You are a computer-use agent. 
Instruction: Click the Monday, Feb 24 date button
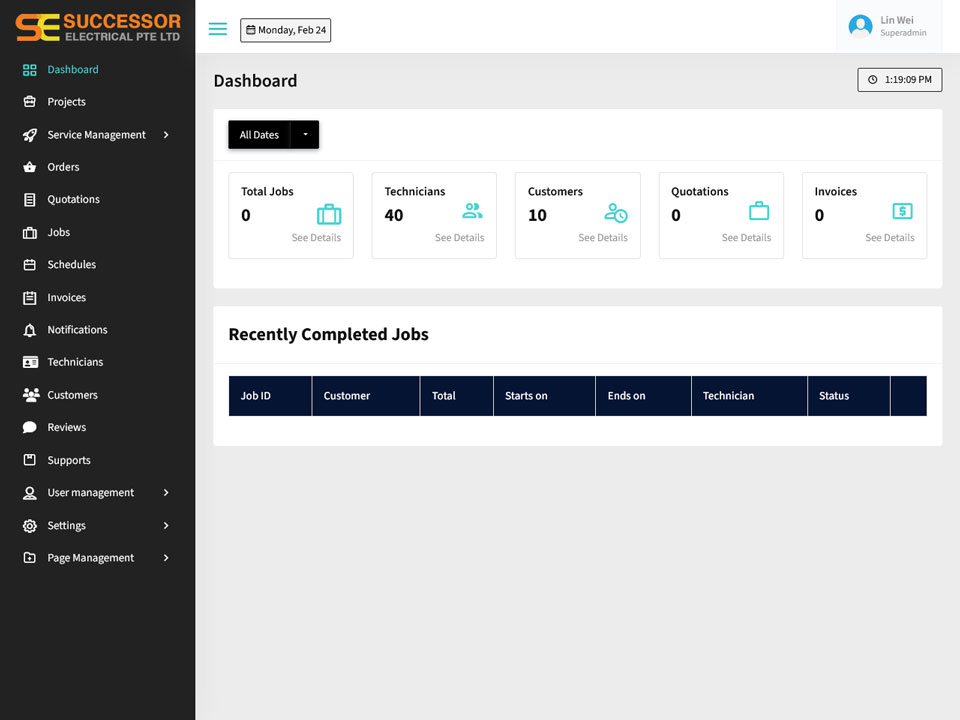coord(285,30)
